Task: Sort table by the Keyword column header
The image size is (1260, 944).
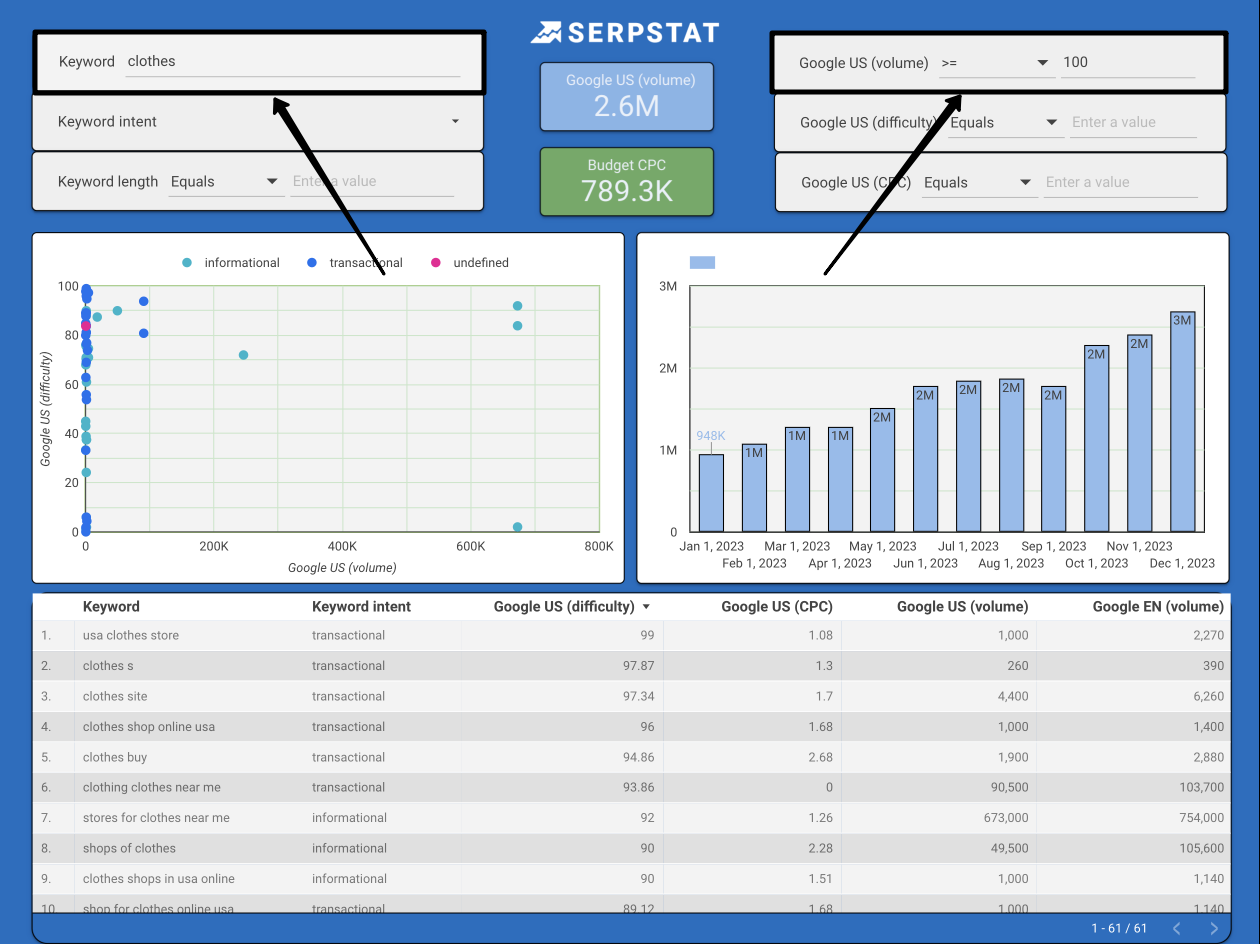Action: click(110, 606)
